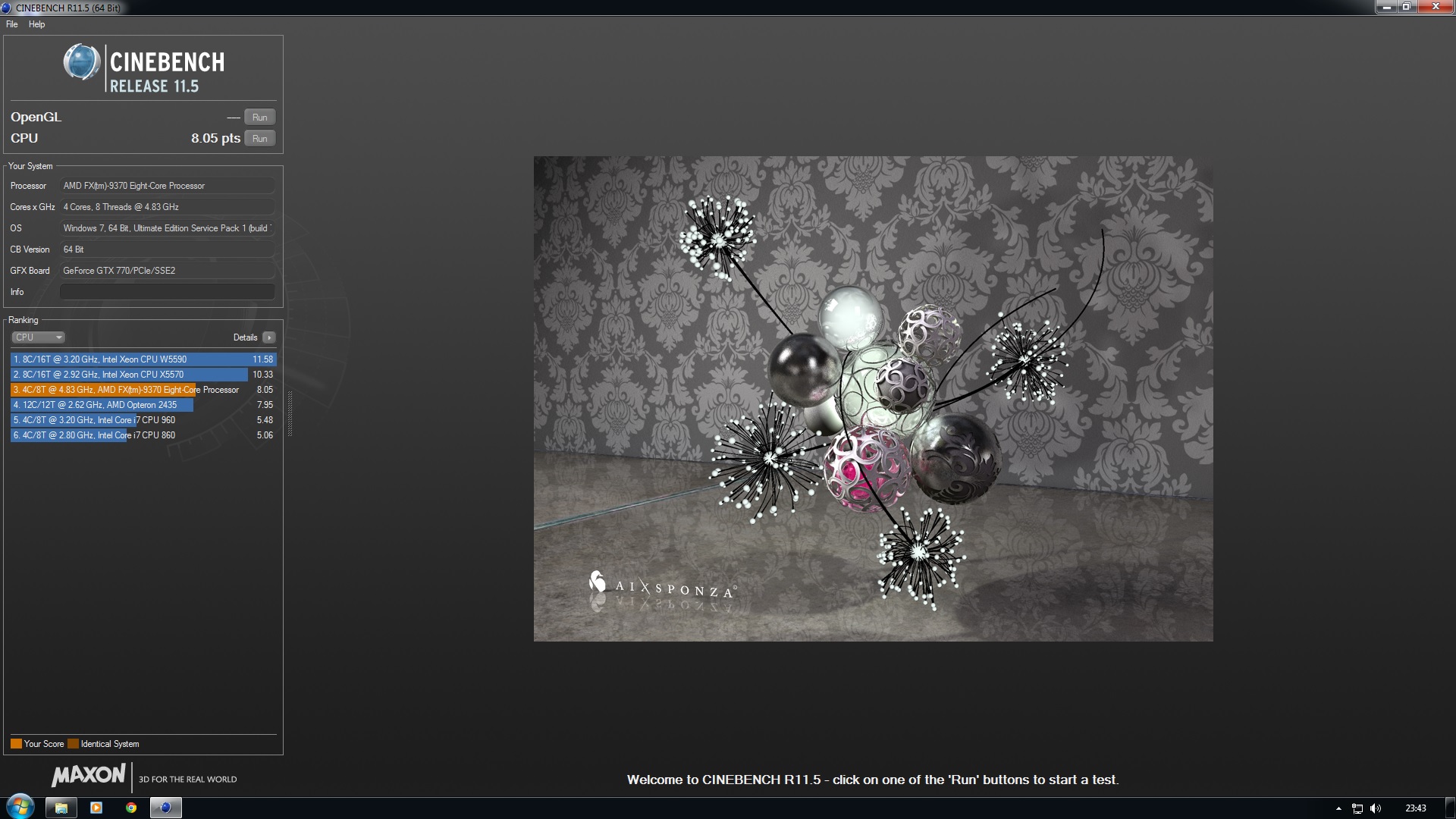Select ranking row Intel Core i7 CPU 860

tap(143, 435)
